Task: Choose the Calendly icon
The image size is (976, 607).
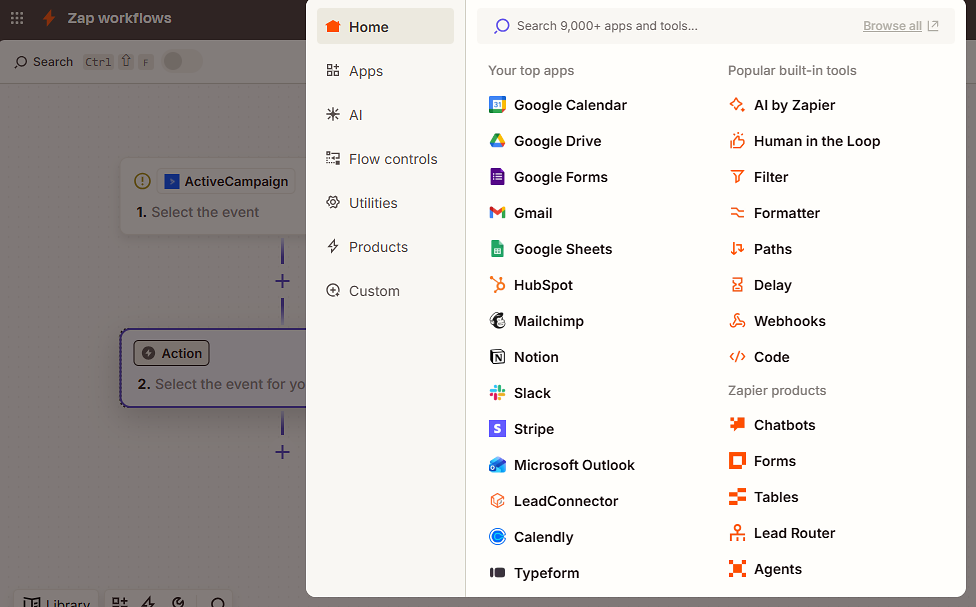Action: click(497, 537)
